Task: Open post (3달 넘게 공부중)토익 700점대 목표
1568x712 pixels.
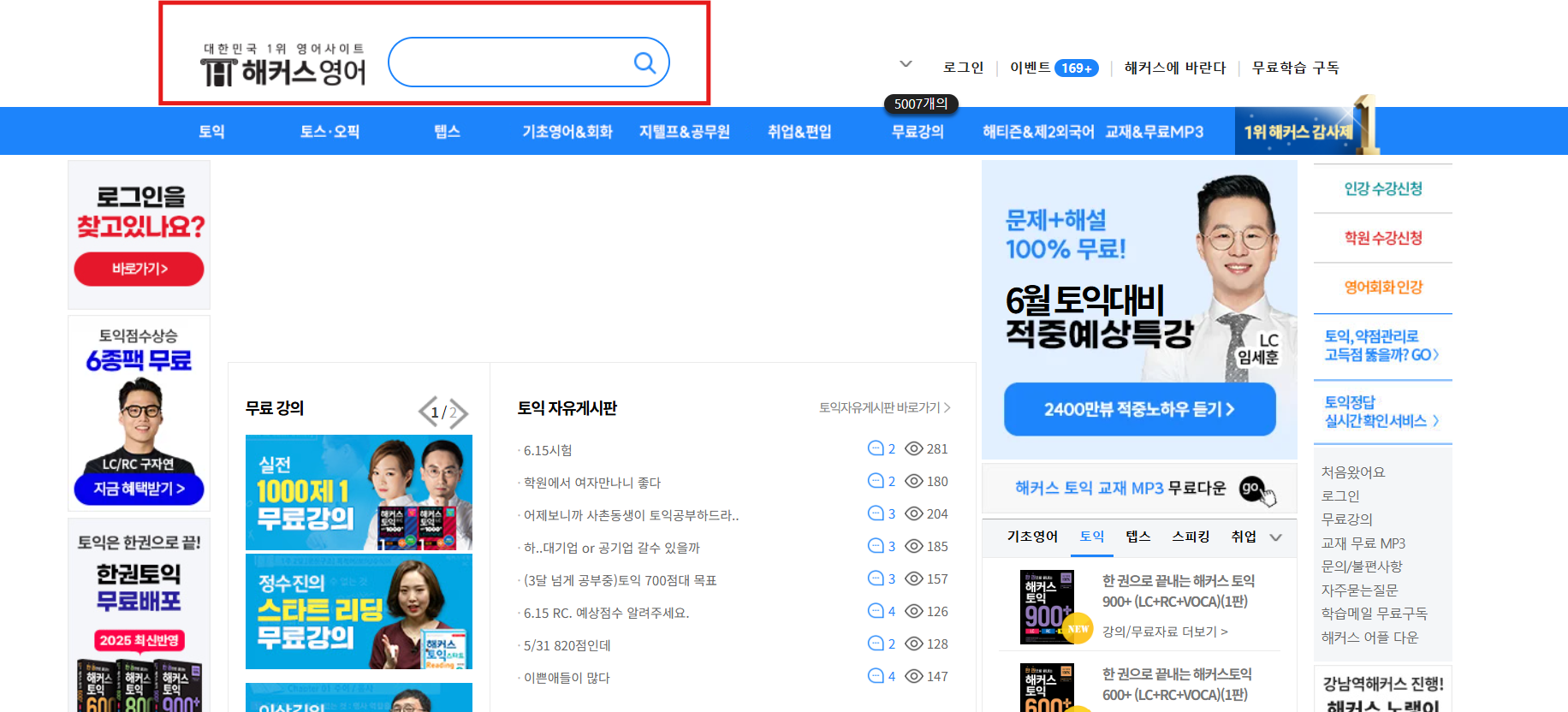Action: point(620,580)
